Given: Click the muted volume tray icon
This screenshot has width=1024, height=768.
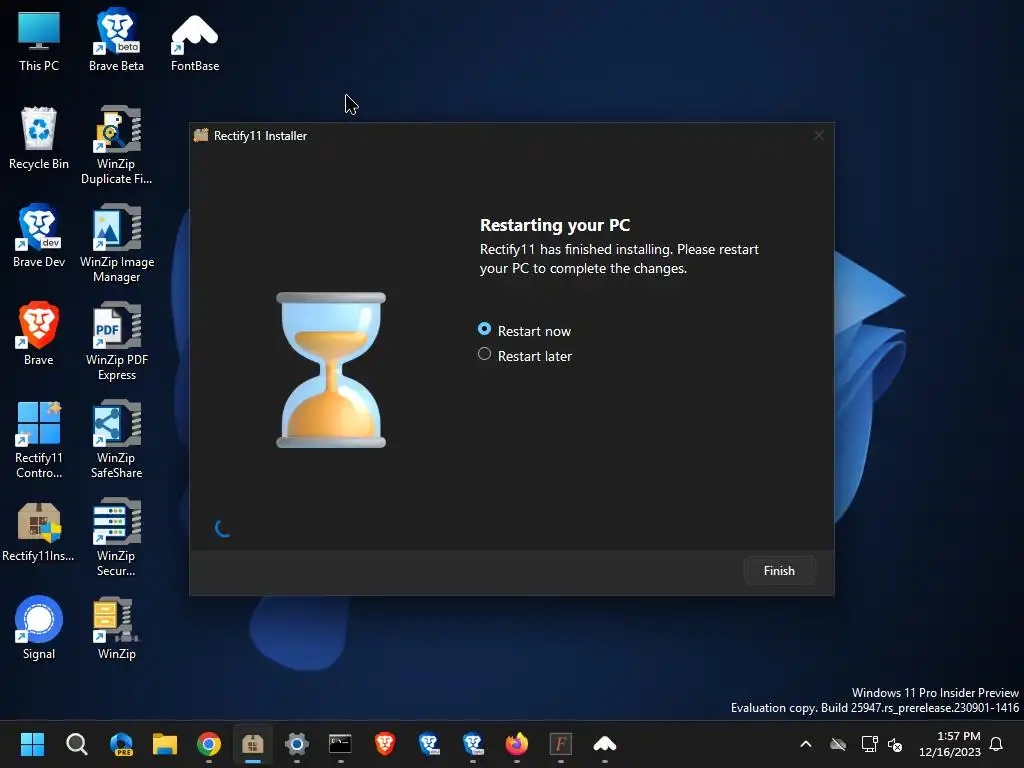Looking at the screenshot, I should pos(895,744).
